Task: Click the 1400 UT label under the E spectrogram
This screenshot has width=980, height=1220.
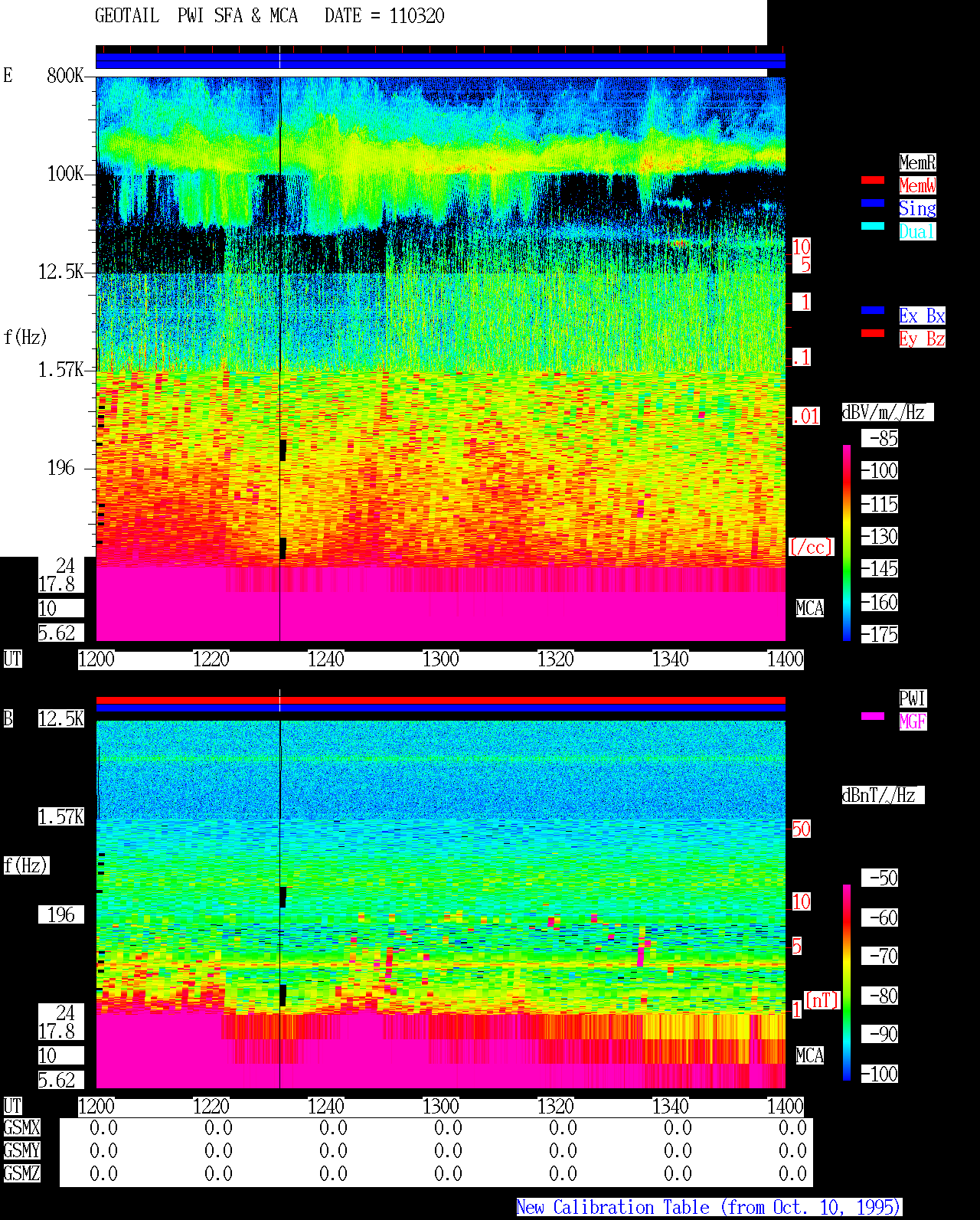Action: click(786, 659)
